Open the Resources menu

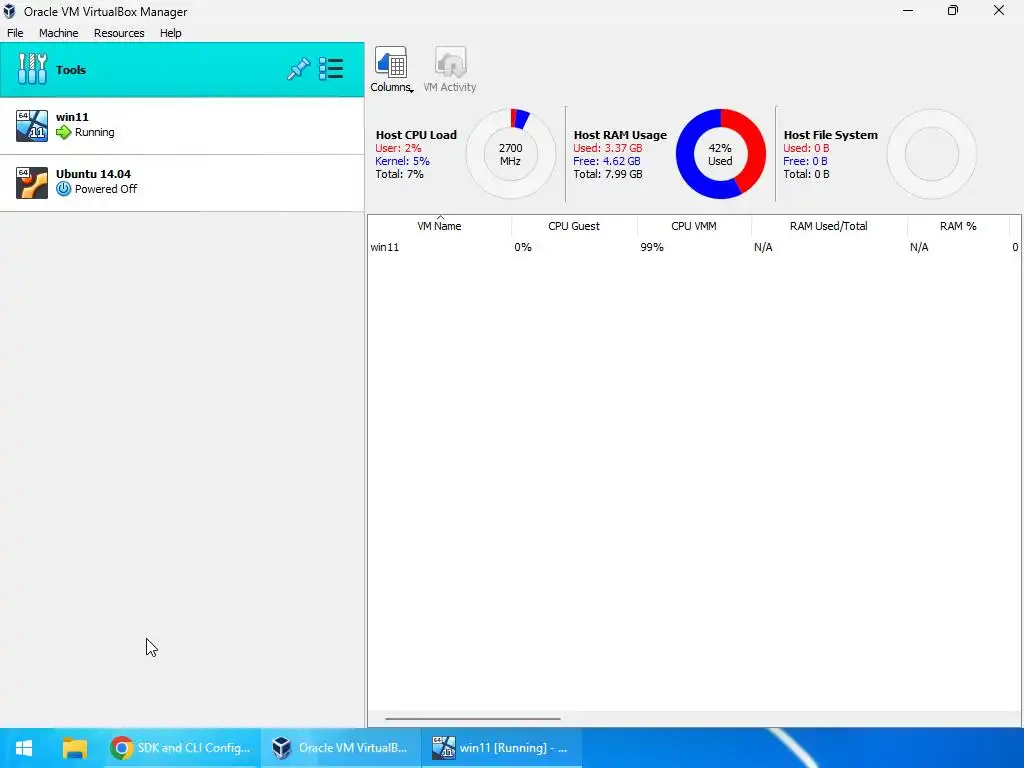tap(119, 33)
